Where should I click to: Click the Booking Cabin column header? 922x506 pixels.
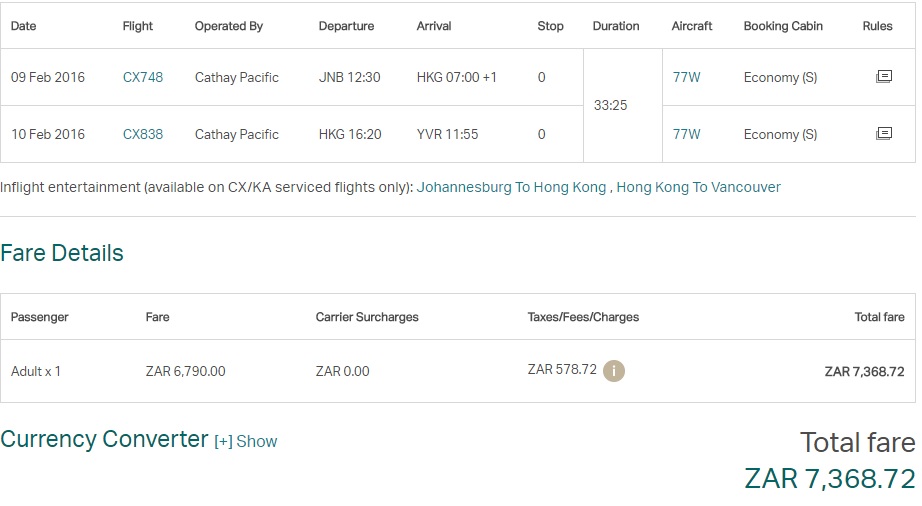click(783, 26)
